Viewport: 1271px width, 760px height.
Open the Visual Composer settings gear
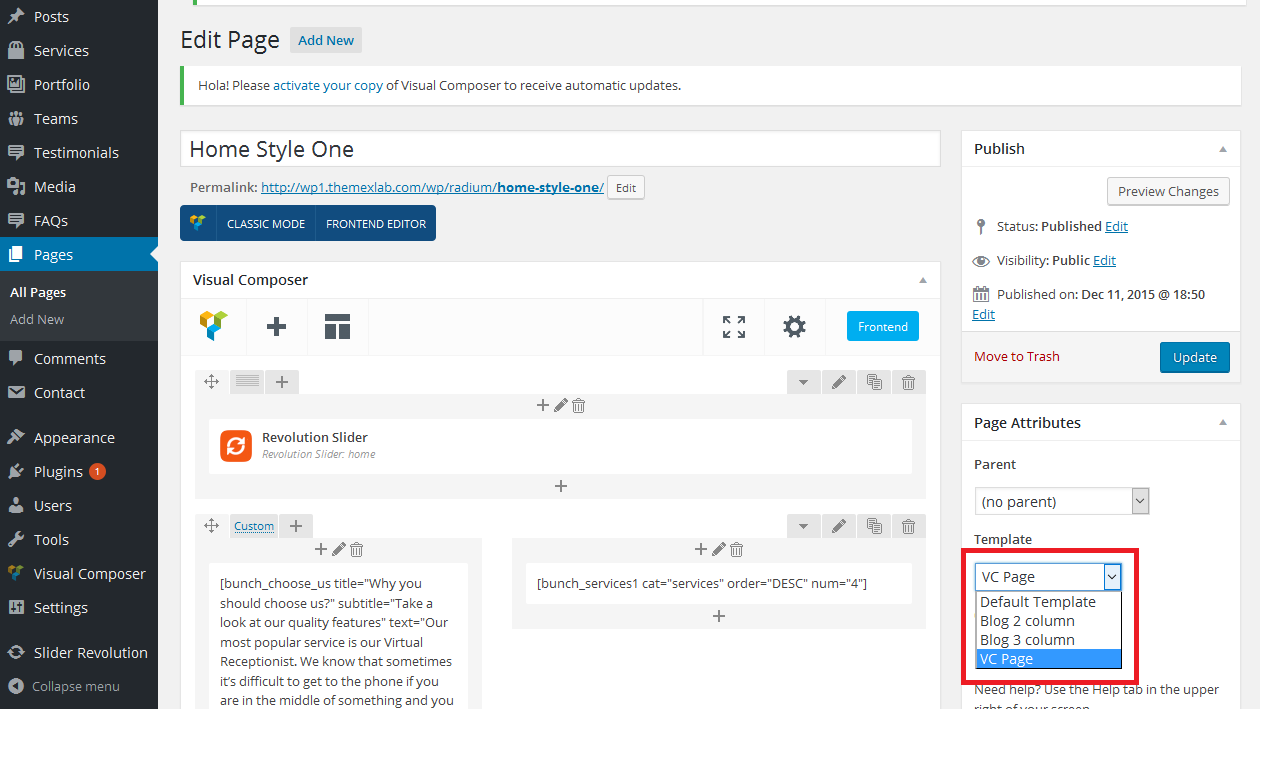coord(794,326)
